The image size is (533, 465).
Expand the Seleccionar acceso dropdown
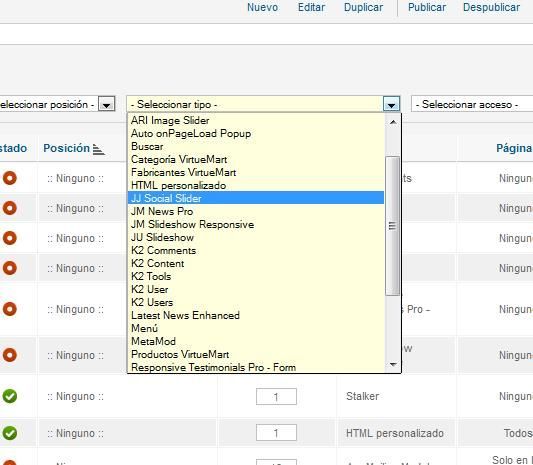click(x=472, y=104)
